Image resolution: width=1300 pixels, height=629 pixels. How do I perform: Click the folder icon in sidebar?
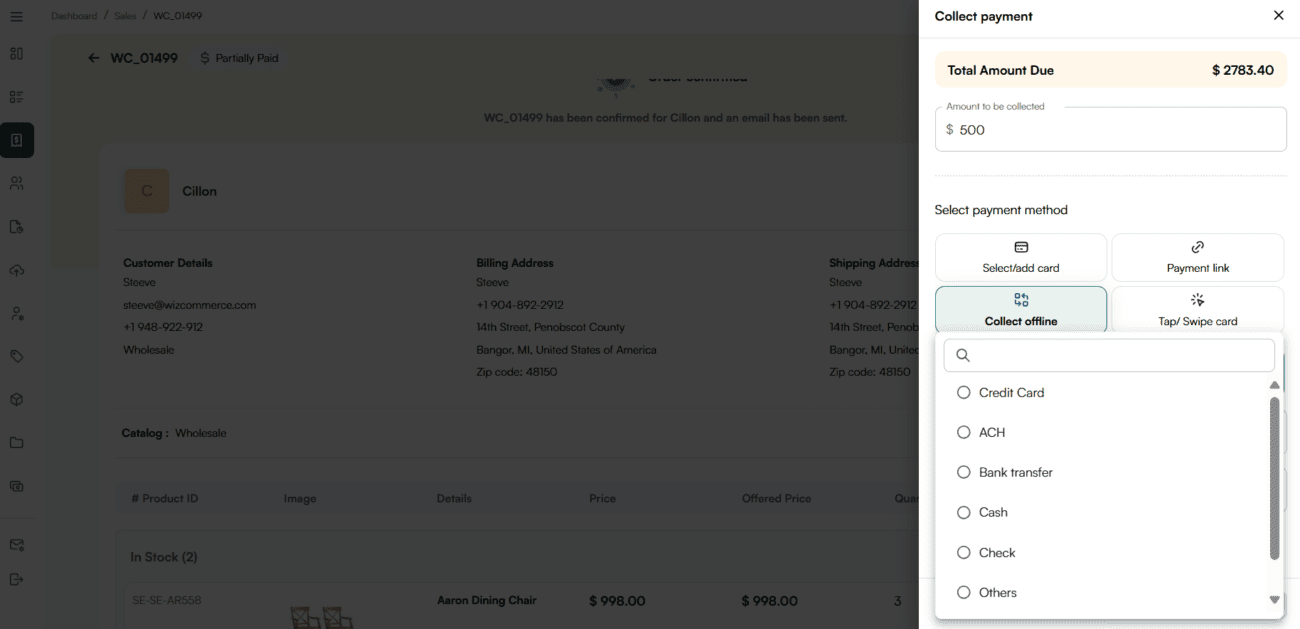point(16,443)
